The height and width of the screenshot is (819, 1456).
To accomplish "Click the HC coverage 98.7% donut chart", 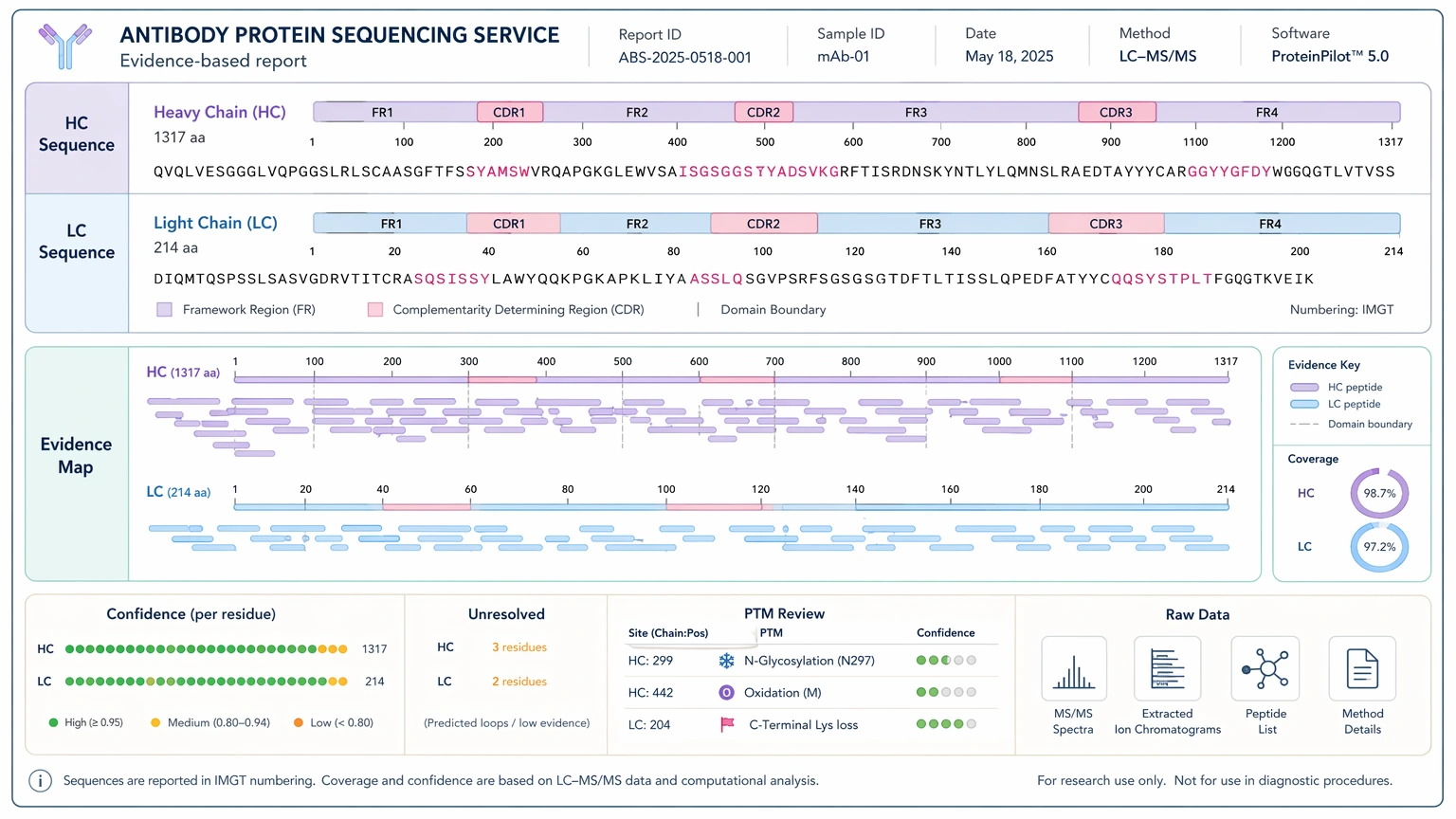I will (1379, 493).
